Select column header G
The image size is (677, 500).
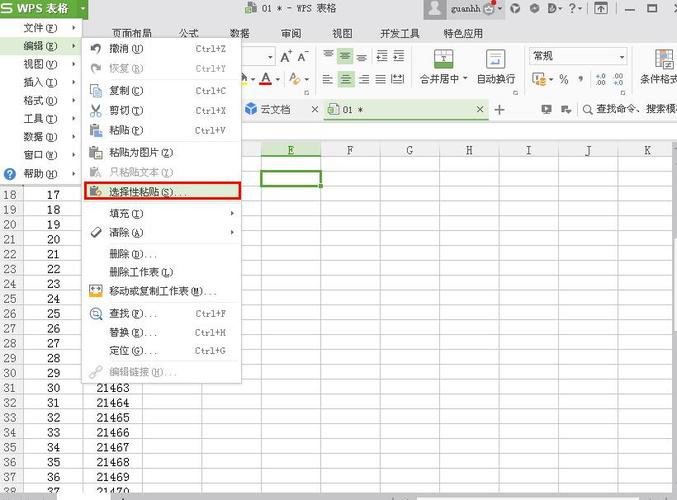point(410,150)
